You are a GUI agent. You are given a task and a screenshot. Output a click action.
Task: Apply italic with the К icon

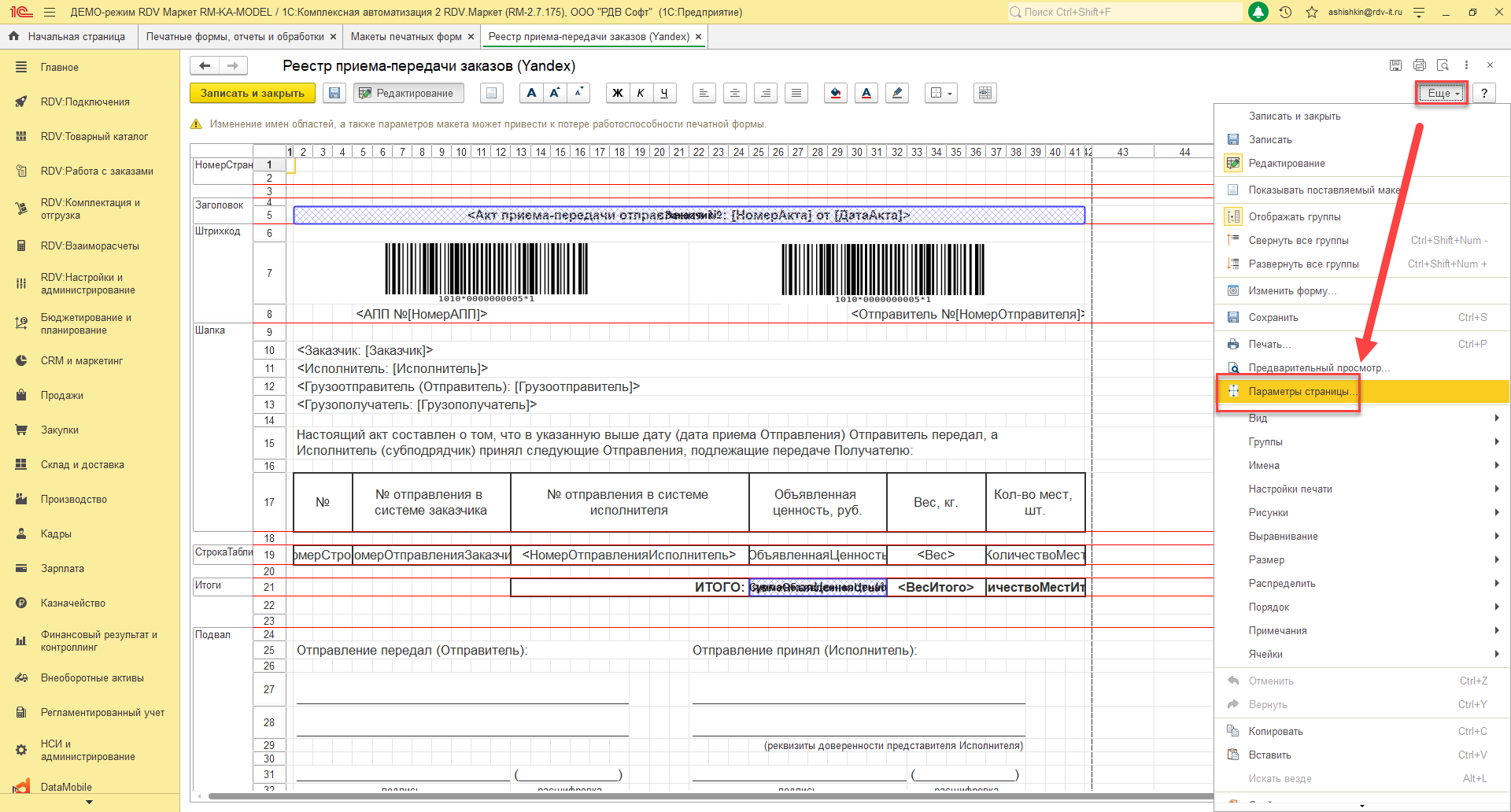click(x=641, y=93)
